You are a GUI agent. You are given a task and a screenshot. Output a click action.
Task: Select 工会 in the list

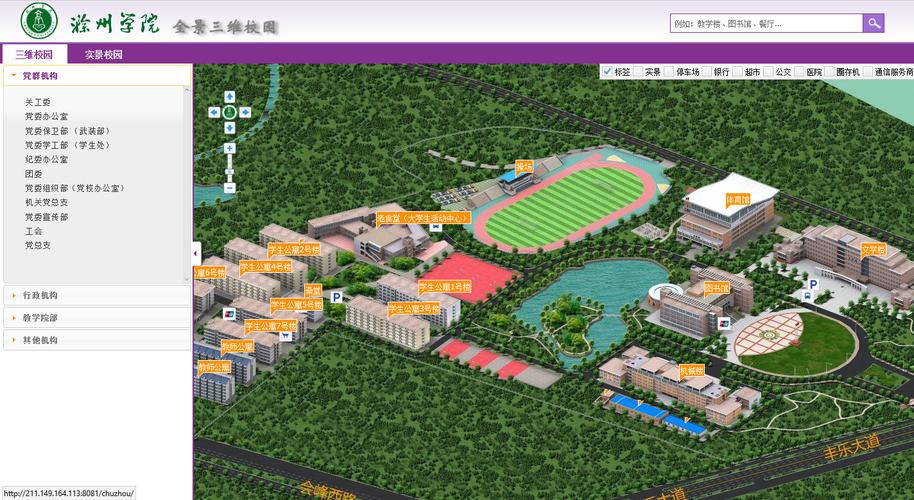click(33, 231)
